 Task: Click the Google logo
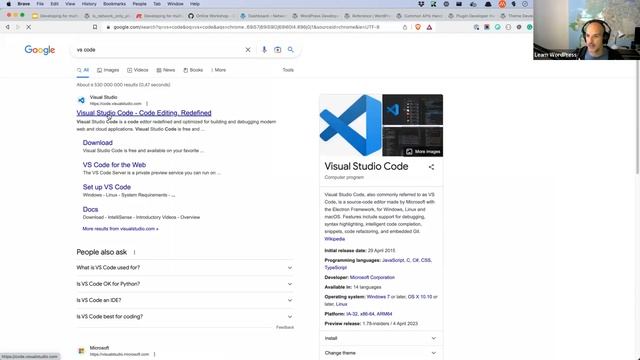point(40,50)
